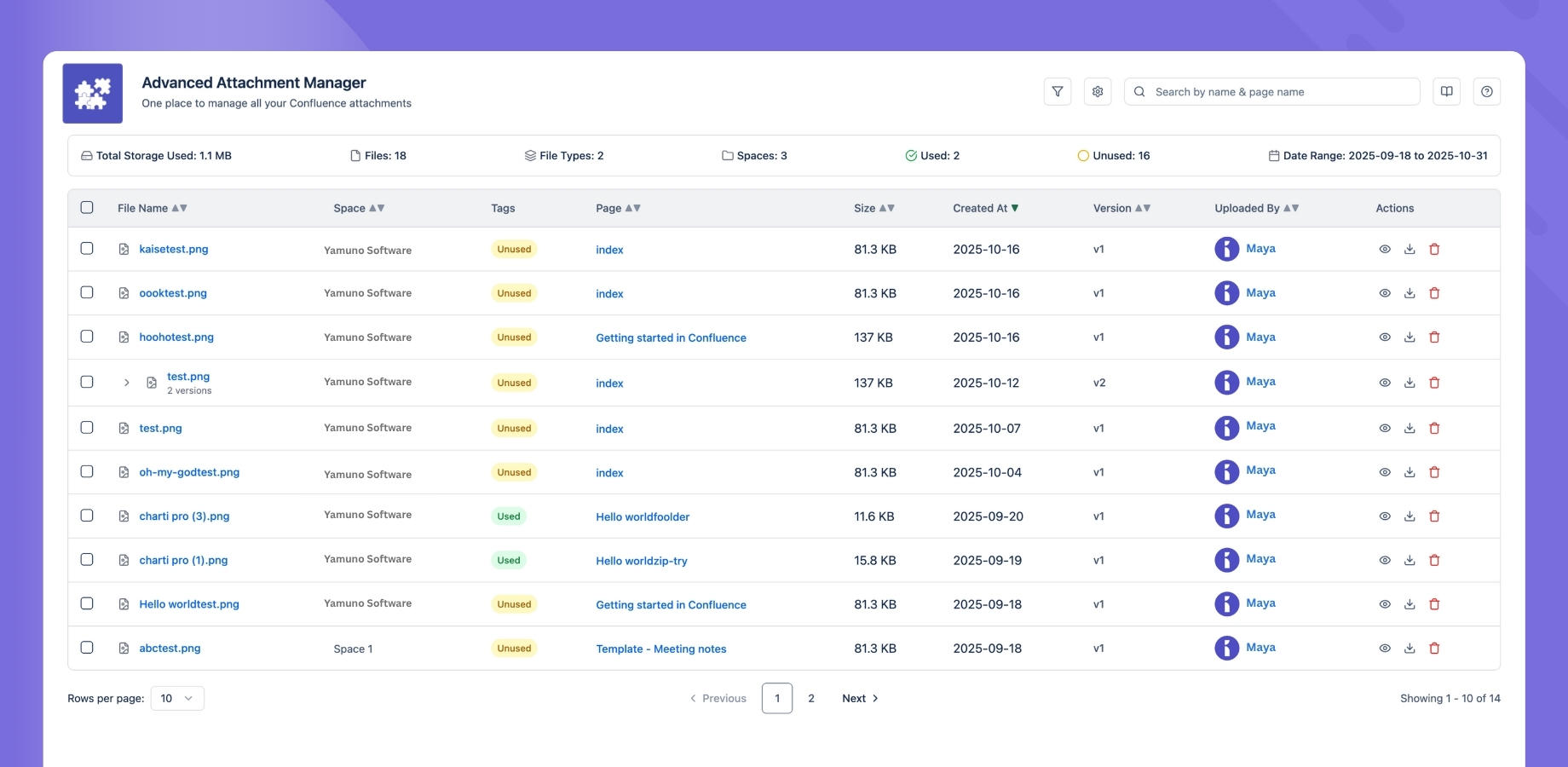Check the select-all checkbox in table header
This screenshot has width=1568, height=767.
(87, 207)
